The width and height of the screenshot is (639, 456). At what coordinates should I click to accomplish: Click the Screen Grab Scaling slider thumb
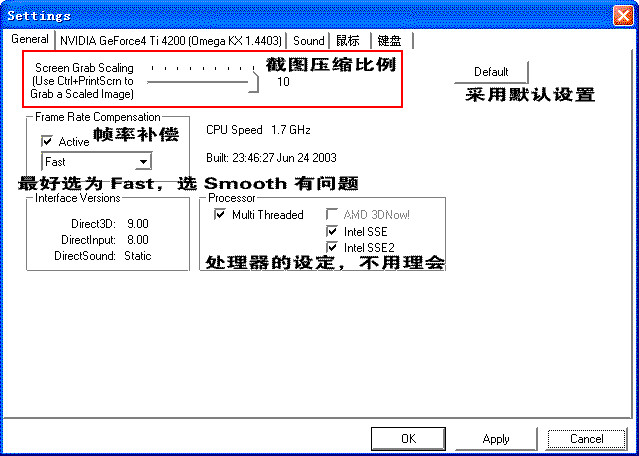(254, 83)
